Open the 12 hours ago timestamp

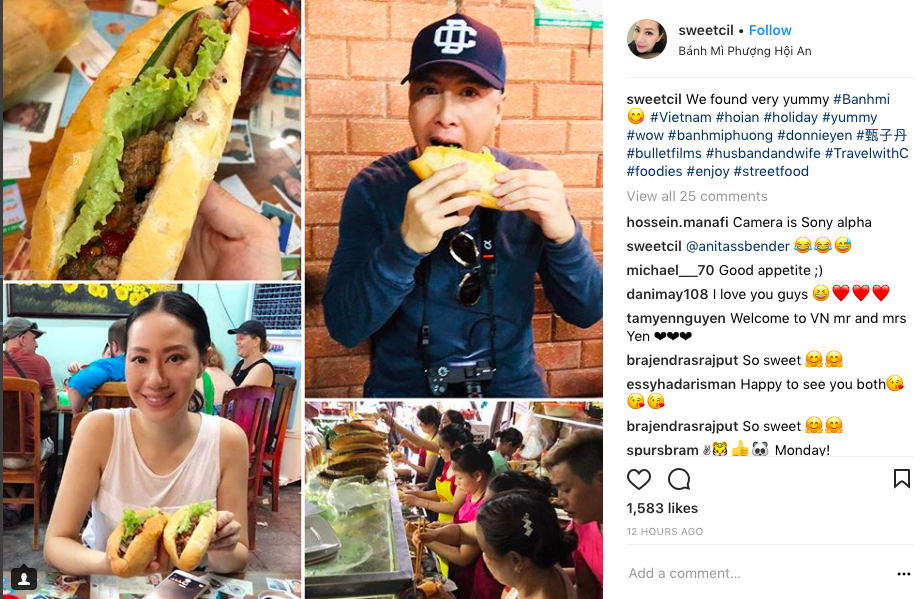pos(664,531)
